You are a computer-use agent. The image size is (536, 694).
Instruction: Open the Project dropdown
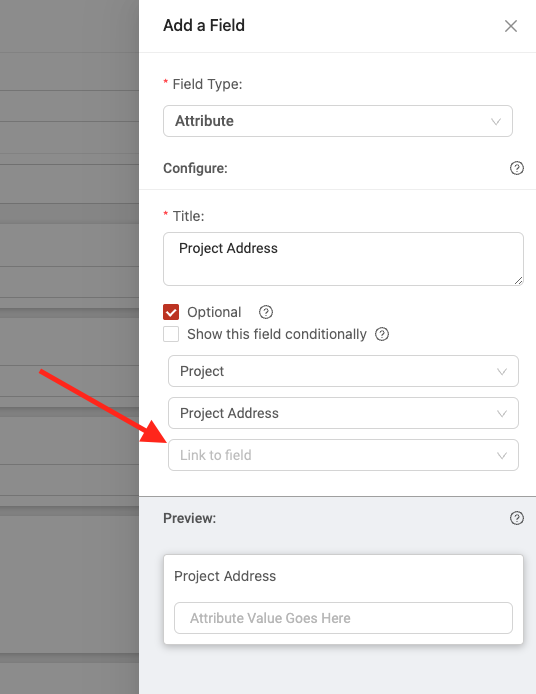point(343,371)
